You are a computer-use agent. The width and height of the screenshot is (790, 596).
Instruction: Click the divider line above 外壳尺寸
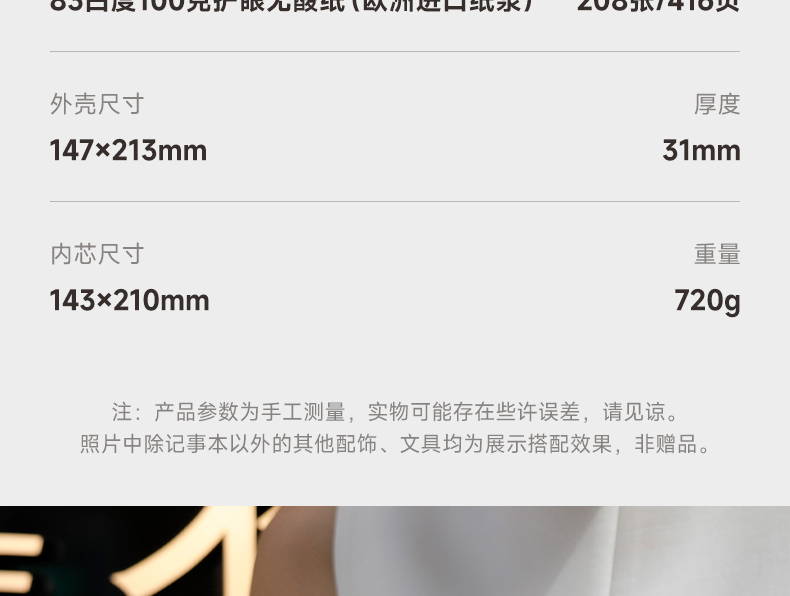point(395,51)
